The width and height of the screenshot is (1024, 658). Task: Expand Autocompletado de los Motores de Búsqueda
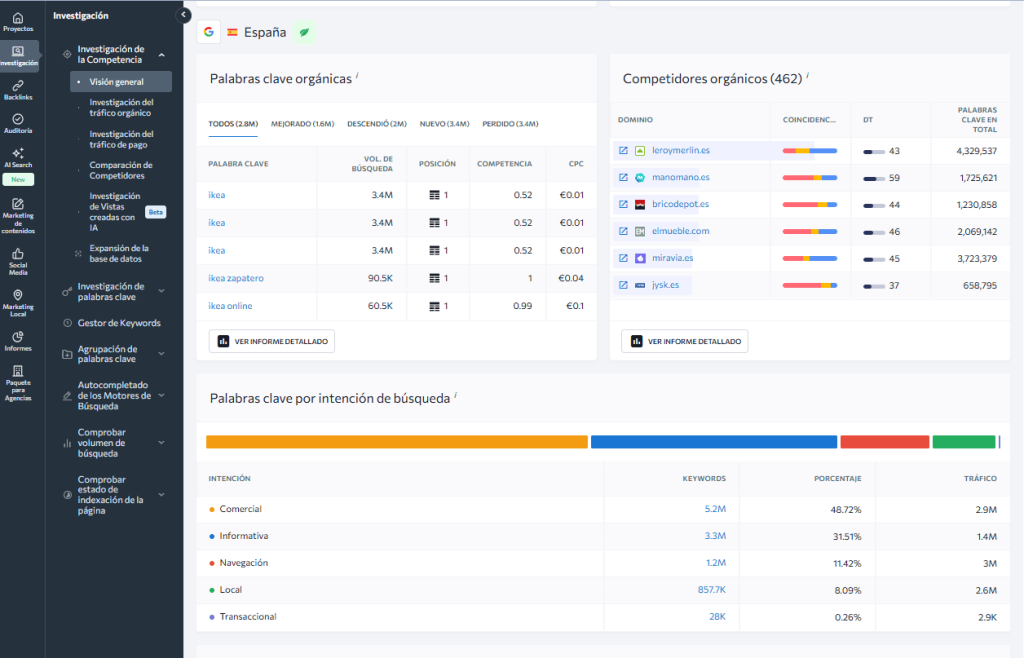[x=162, y=396]
